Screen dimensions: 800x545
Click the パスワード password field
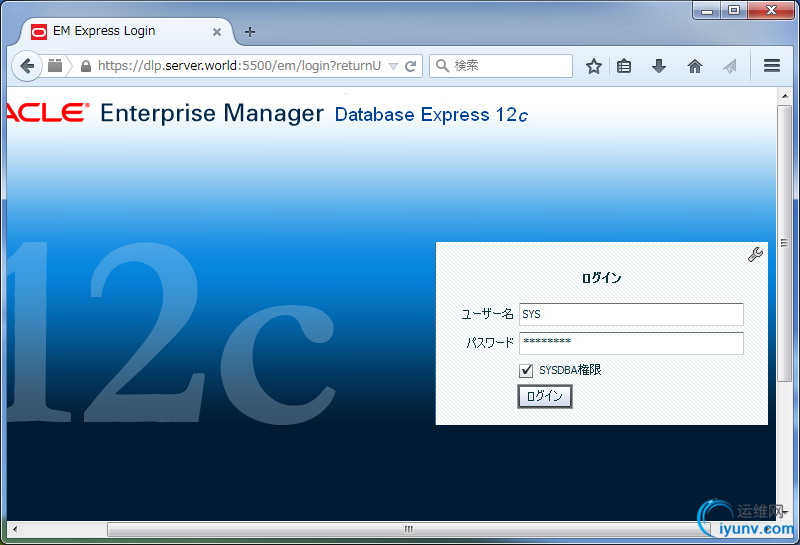click(631, 343)
